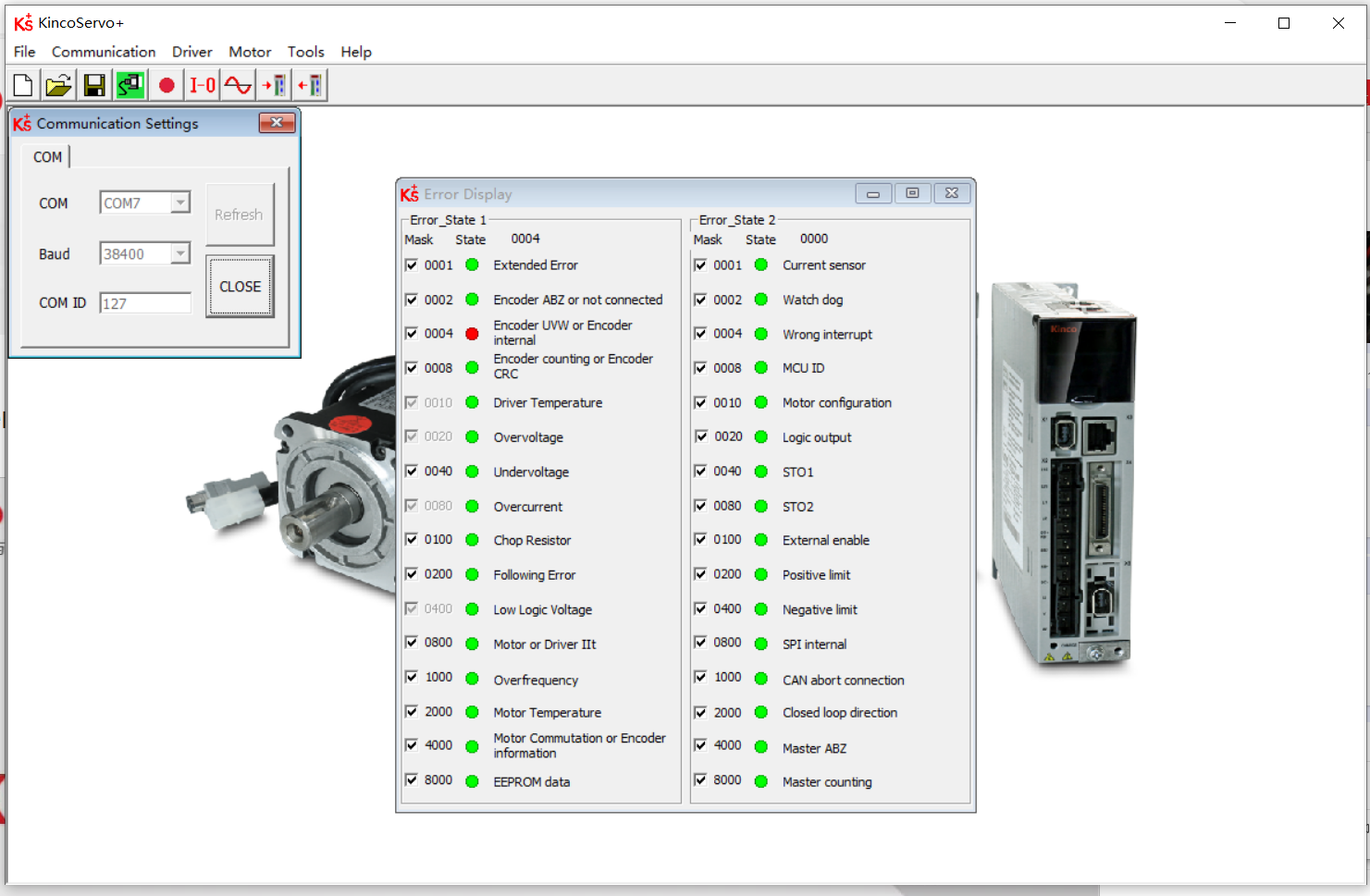Click the green LED beside Extended Error

472,264
